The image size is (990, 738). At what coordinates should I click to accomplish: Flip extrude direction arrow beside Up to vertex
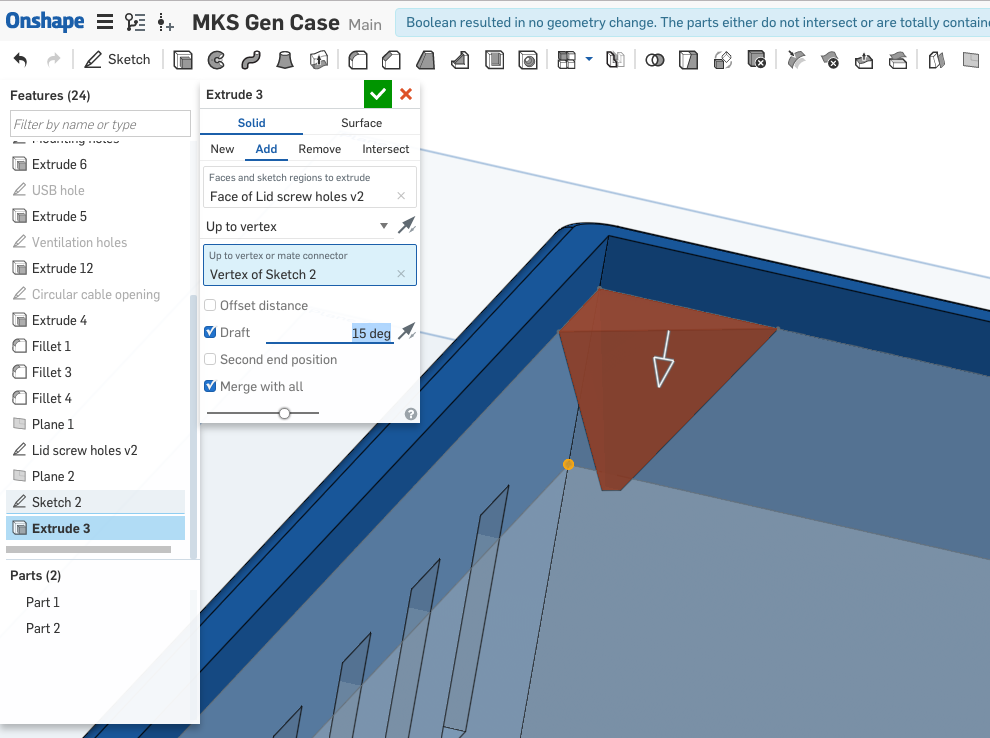(407, 225)
